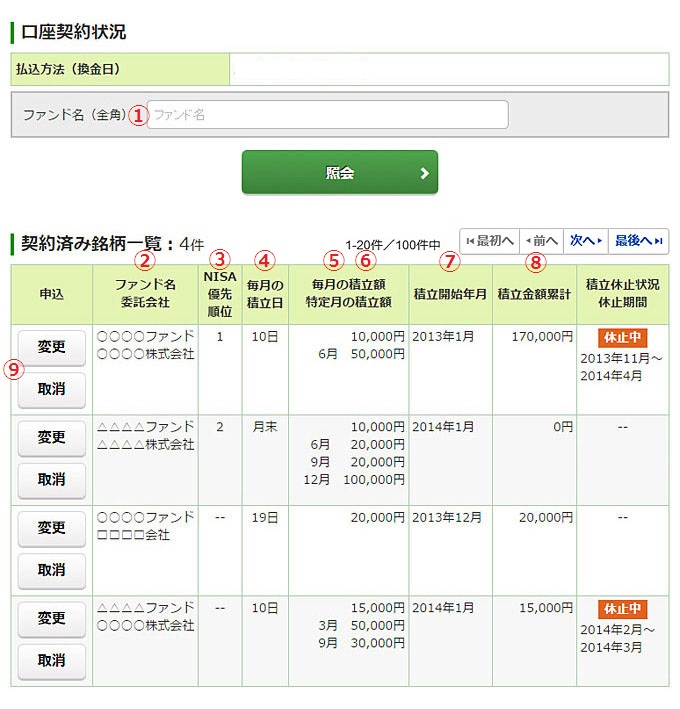The width and height of the screenshot is (680, 709).
Task: Go to next page via 次へ
Action: click(586, 241)
